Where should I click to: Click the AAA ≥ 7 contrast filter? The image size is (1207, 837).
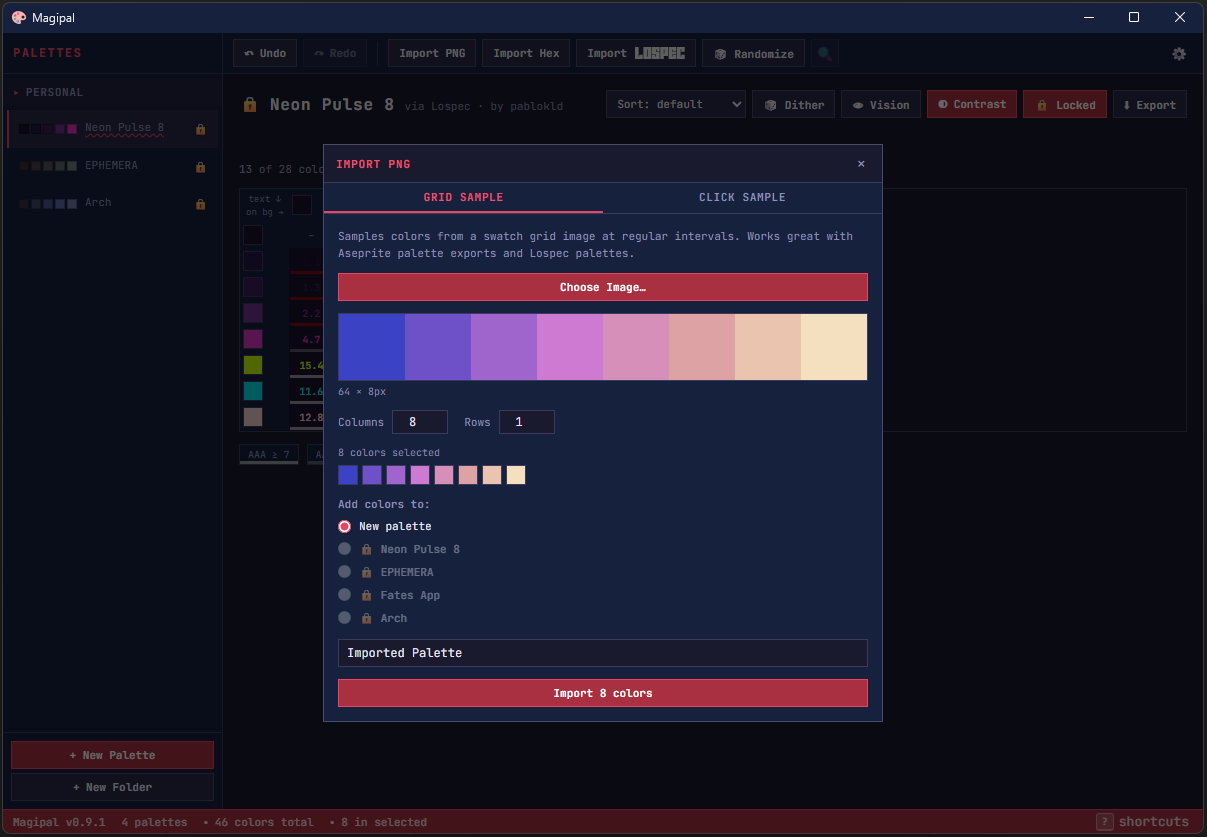pyautogui.click(x=268, y=454)
